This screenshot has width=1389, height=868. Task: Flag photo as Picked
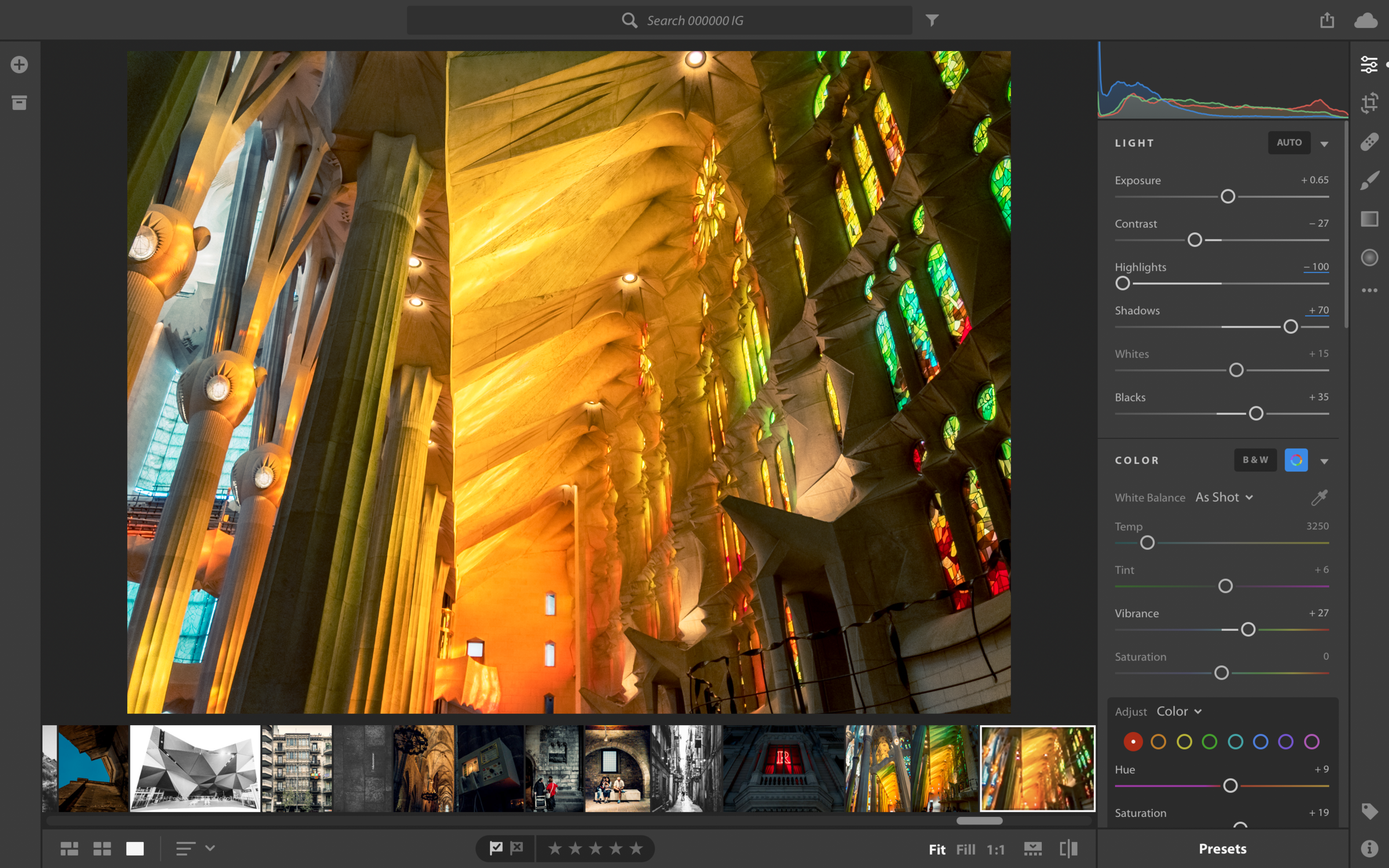(496, 848)
